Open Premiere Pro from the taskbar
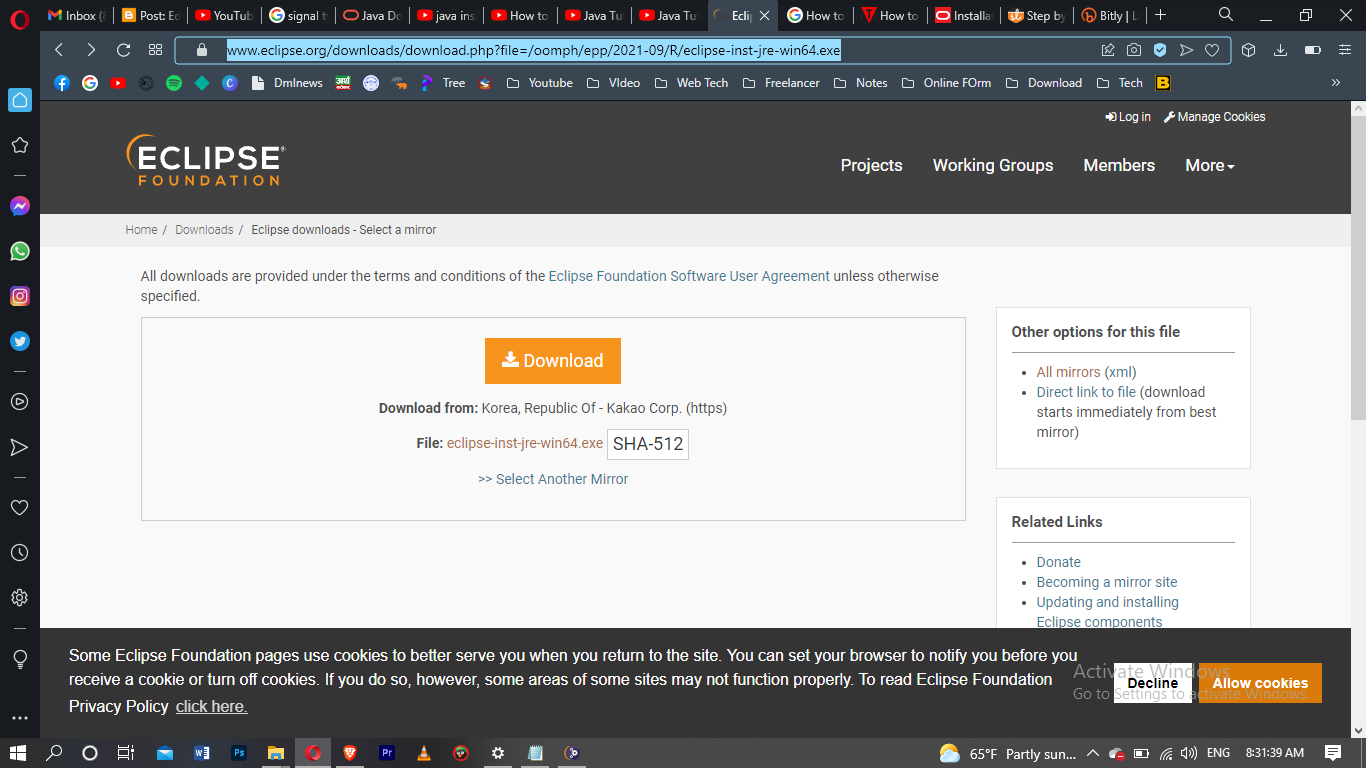Image resolution: width=1366 pixels, height=768 pixels. coord(387,753)
